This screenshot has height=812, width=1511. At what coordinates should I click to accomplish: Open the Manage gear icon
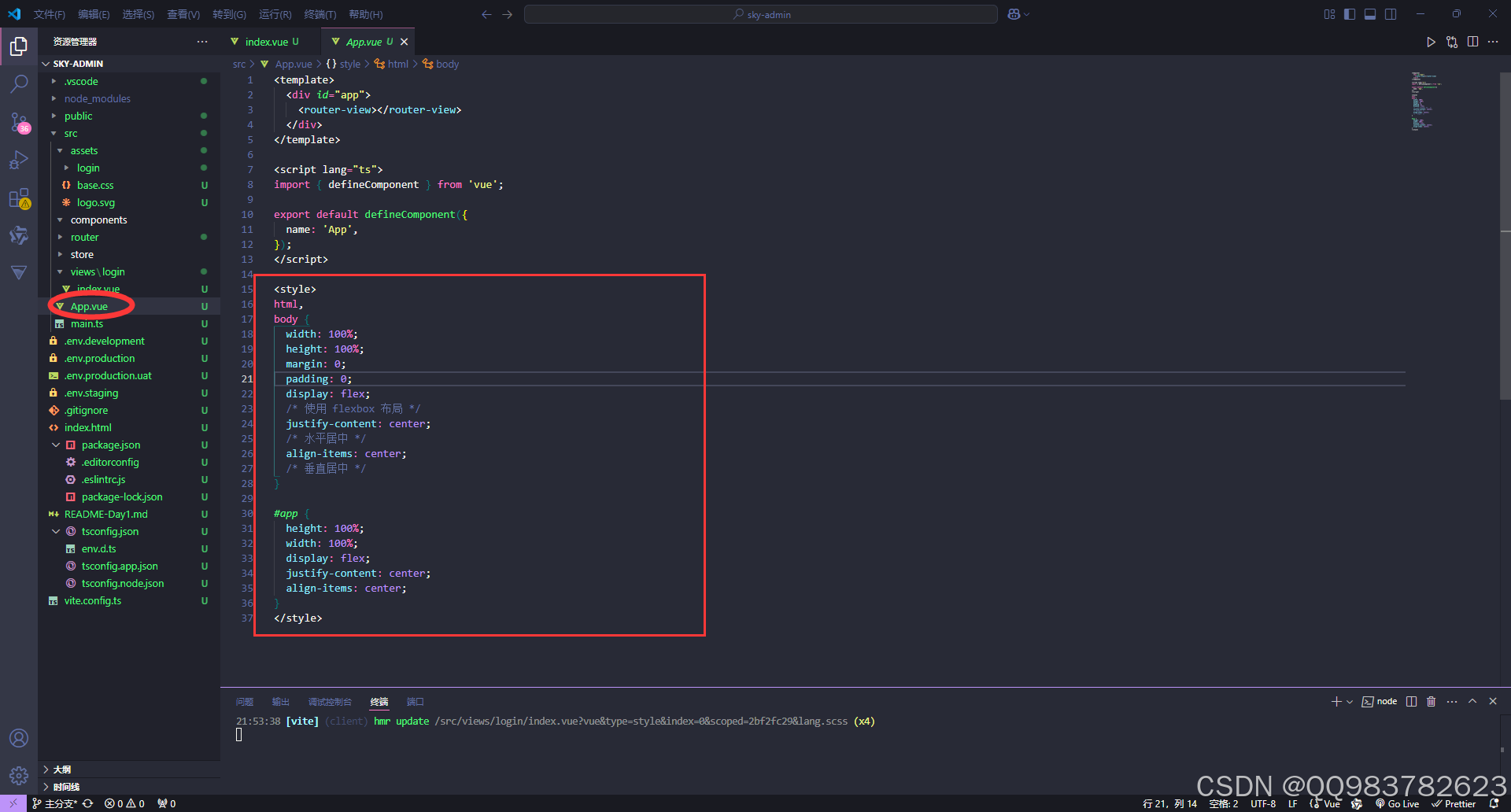(19, 776)
